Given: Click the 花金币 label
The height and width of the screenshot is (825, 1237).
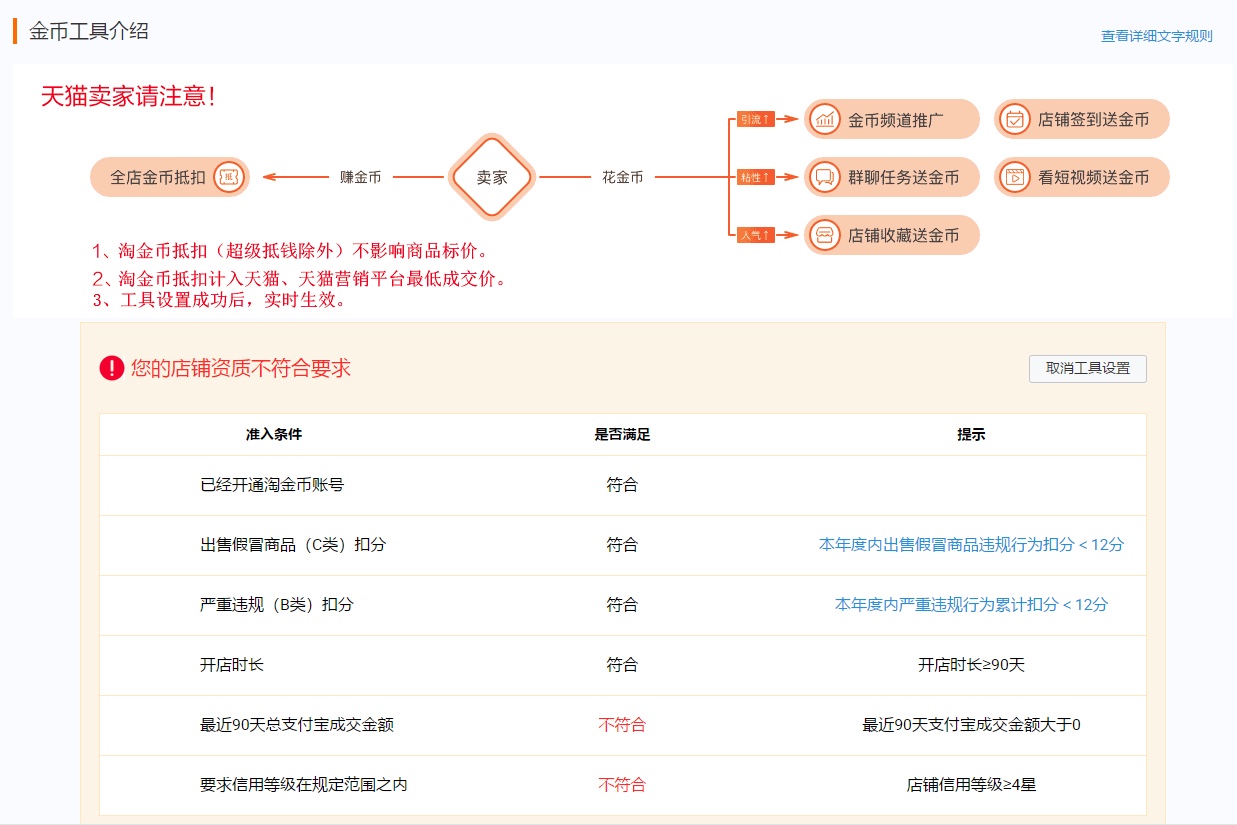Looking at the screenshot, I should click(x=622, y=177).
